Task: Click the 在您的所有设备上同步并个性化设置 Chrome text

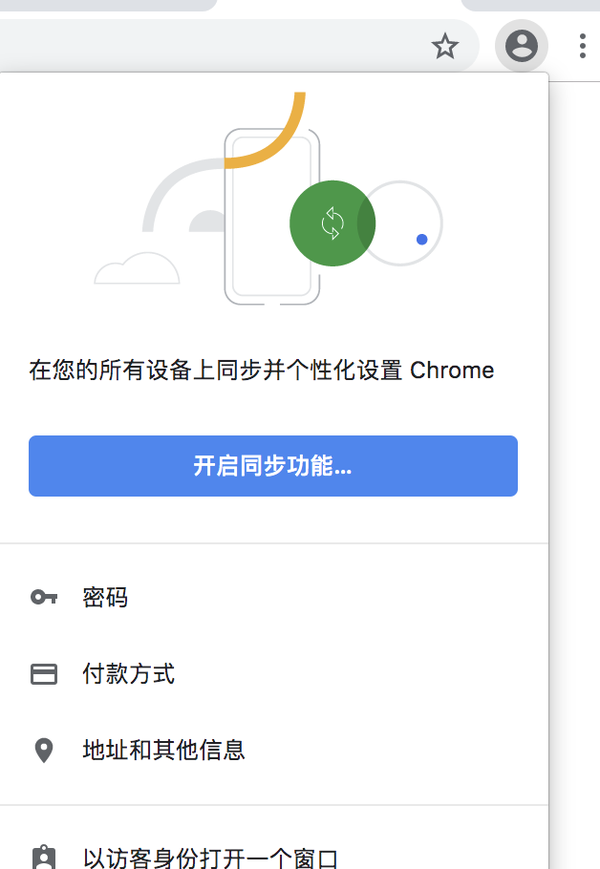Action: 261,371
